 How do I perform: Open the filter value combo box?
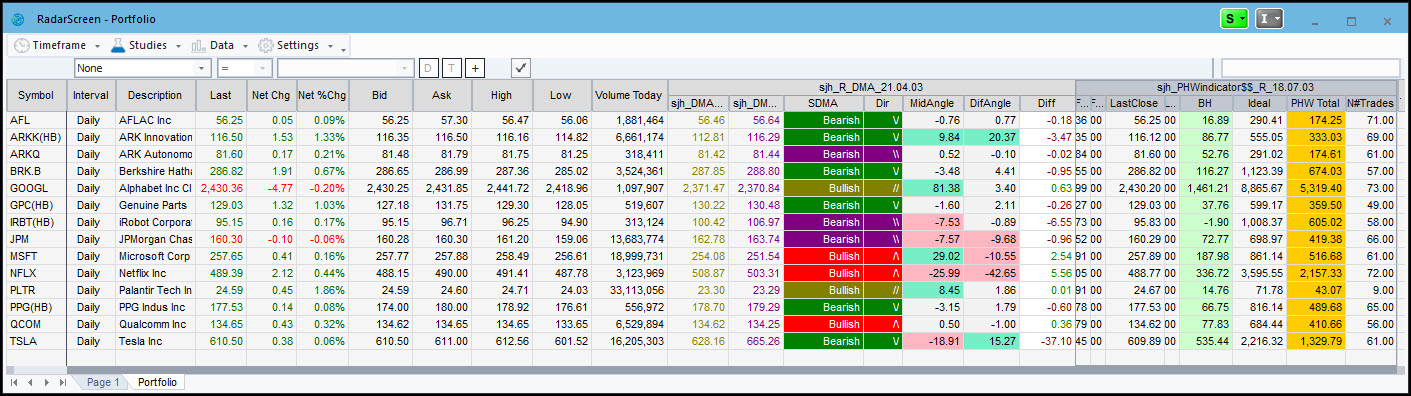click(x=346, y=68)
